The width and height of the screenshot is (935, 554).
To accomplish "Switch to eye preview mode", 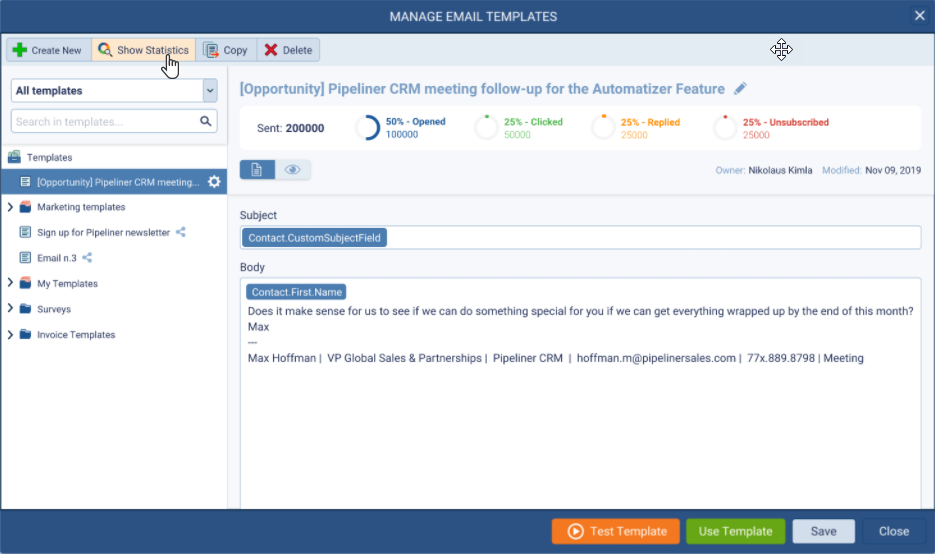I will click(x=293, y=170).
